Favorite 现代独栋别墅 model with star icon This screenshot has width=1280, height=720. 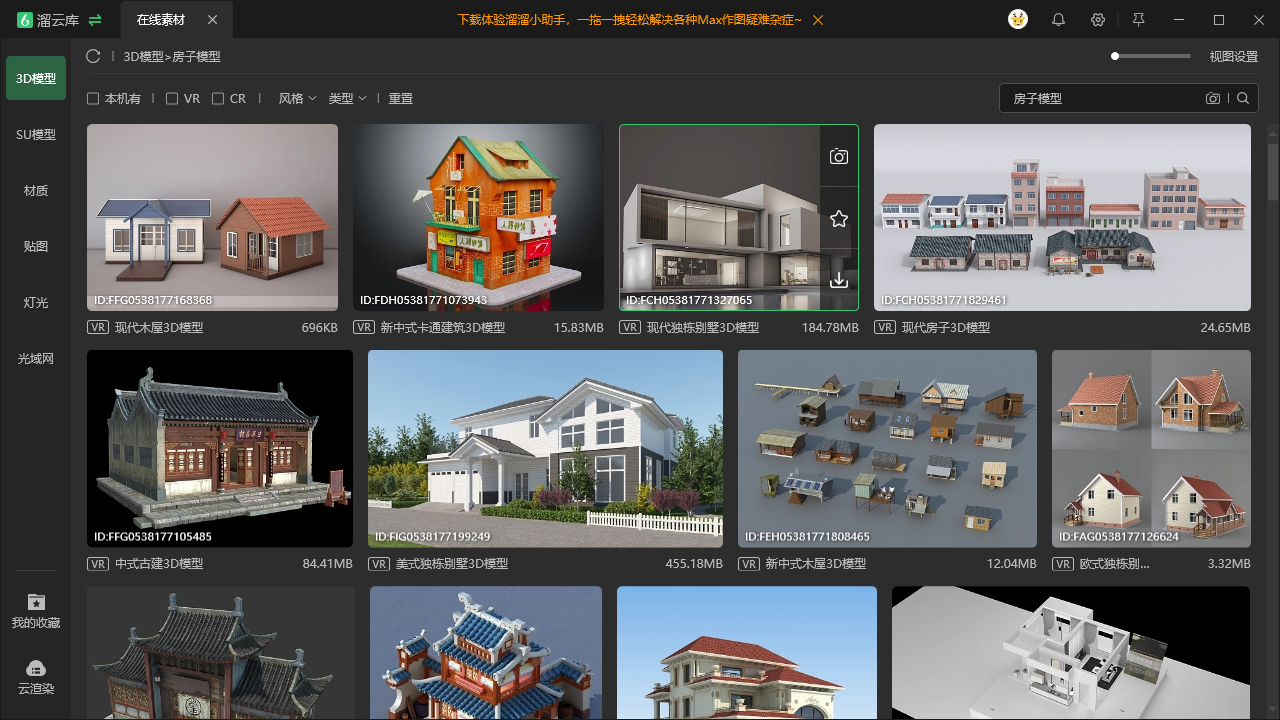[839, 218]
